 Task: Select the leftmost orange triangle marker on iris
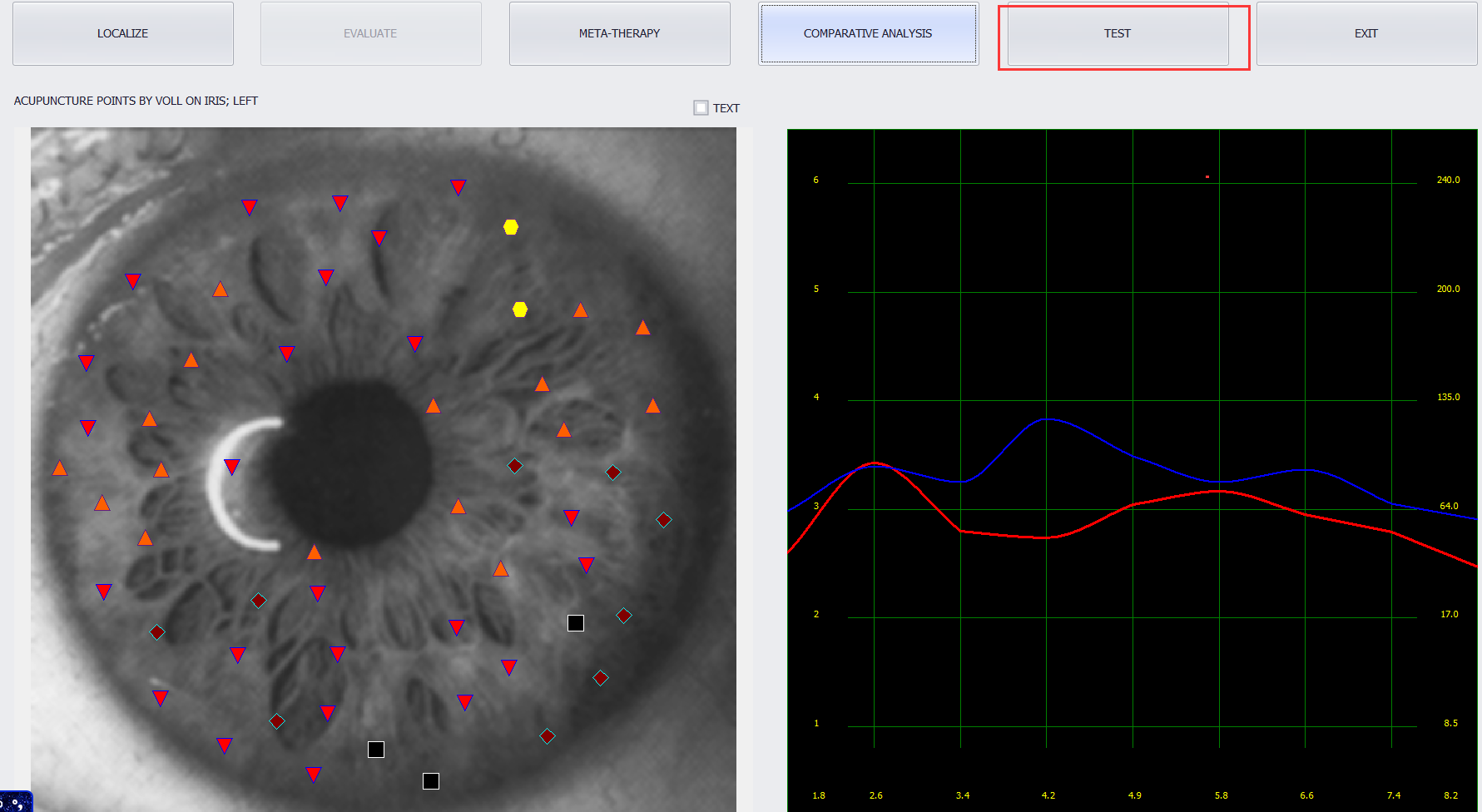pyautogui.click(x=60, y=468)
